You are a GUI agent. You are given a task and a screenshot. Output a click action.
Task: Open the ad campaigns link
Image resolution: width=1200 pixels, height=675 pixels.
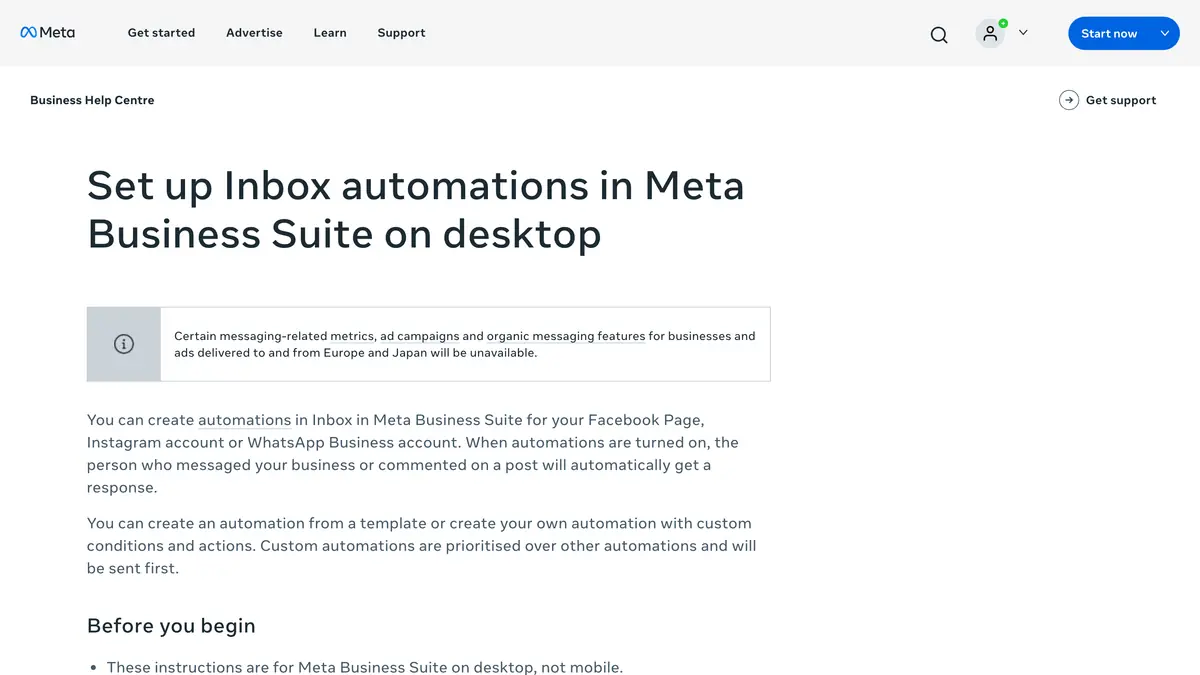tap(420, 336)
